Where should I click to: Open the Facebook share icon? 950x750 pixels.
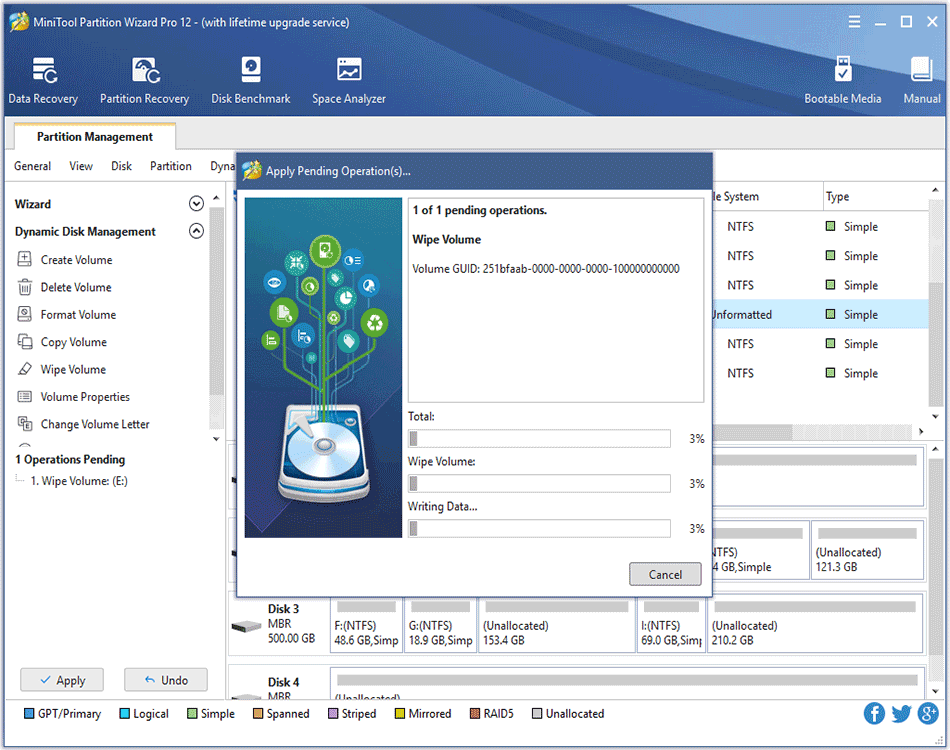coord(874,713)
